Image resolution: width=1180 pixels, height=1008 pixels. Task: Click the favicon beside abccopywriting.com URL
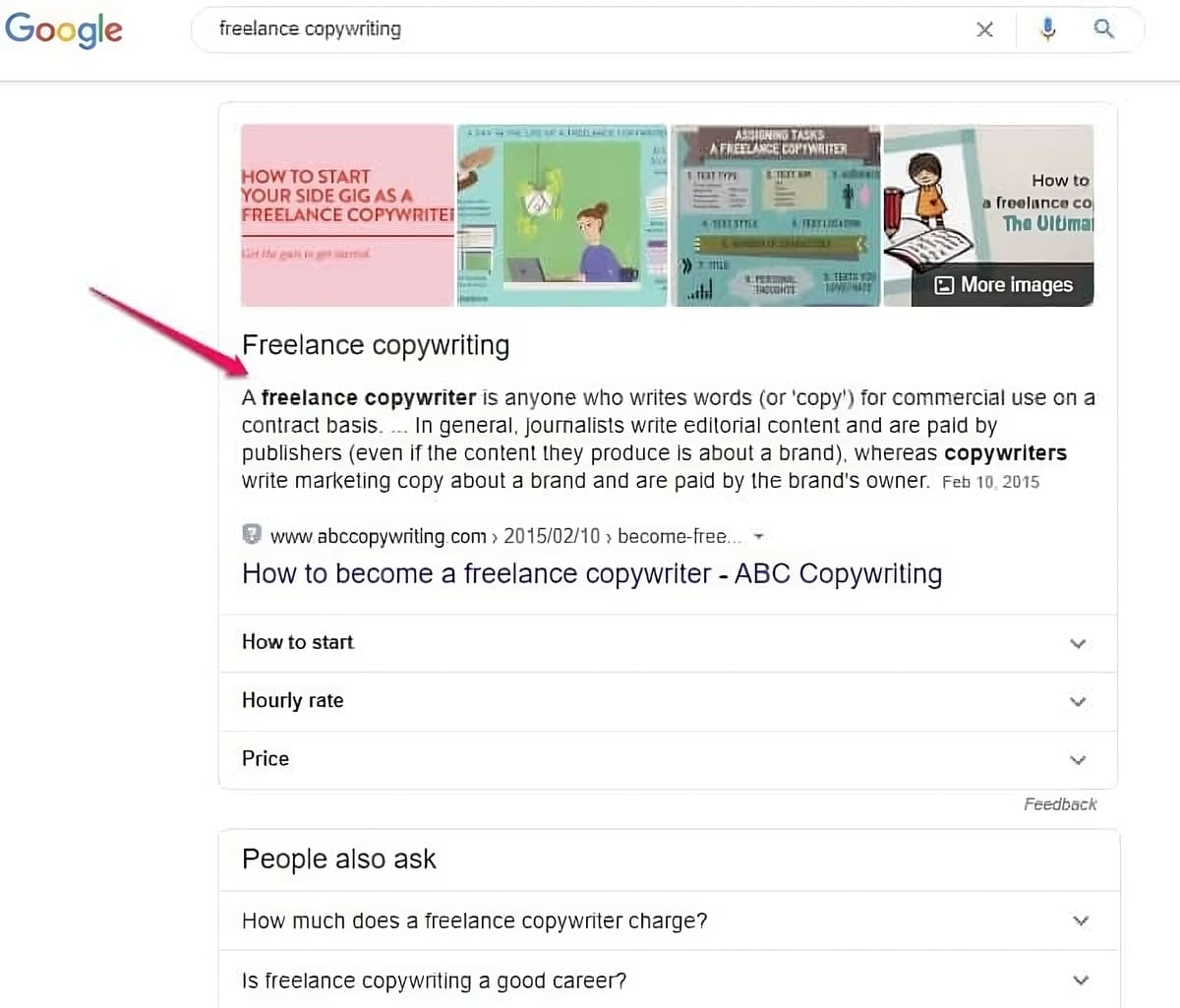click(252, 535)
